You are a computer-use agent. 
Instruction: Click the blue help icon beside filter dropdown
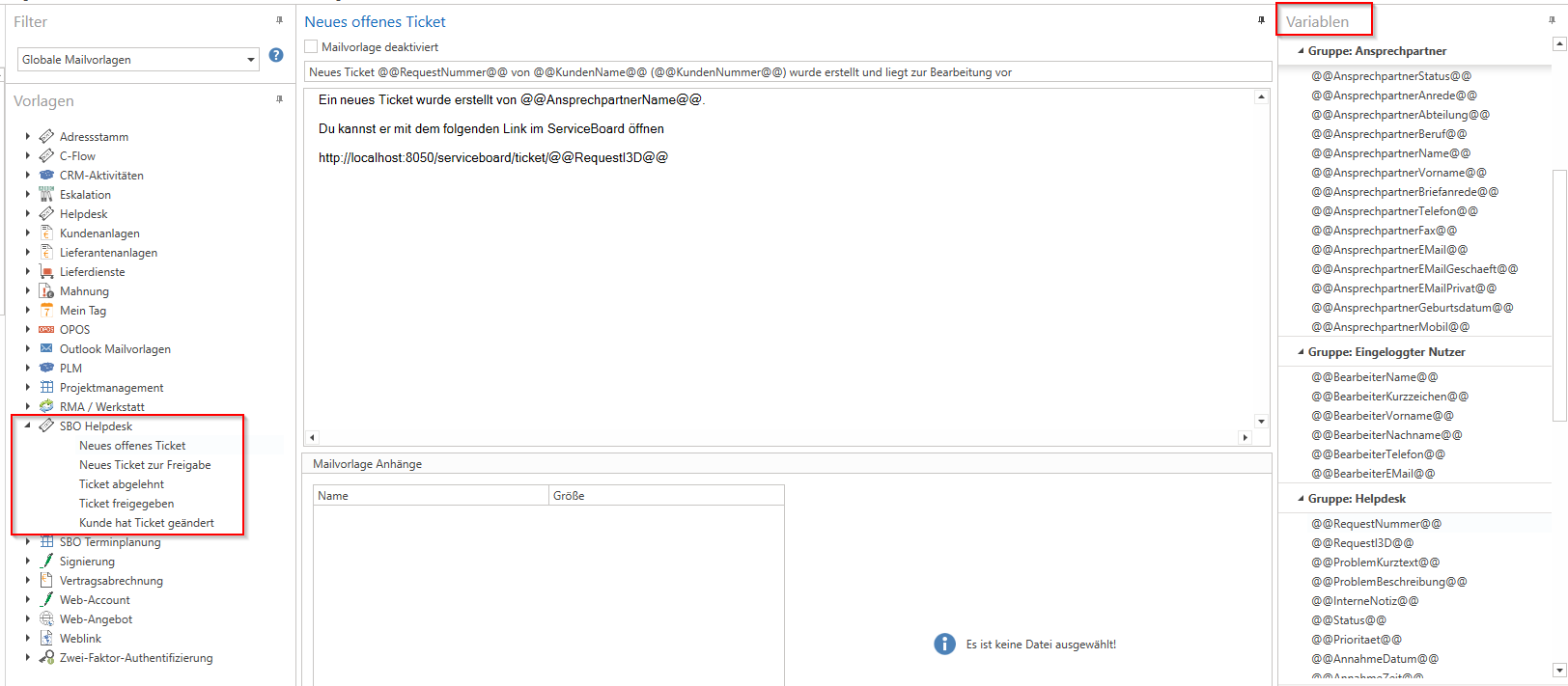click(276, 56)
